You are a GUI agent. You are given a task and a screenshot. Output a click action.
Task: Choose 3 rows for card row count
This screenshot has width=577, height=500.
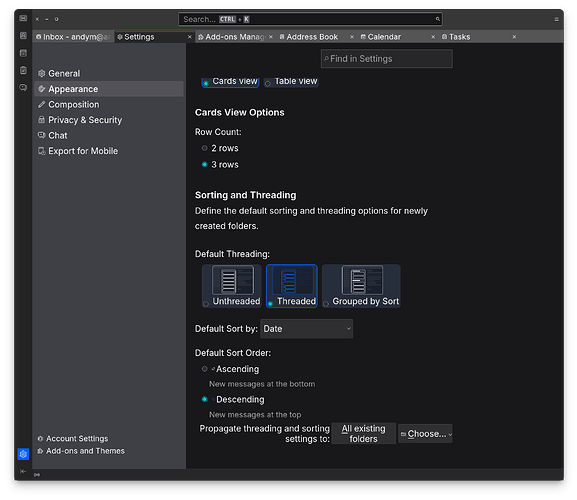[x=205, y=164]
